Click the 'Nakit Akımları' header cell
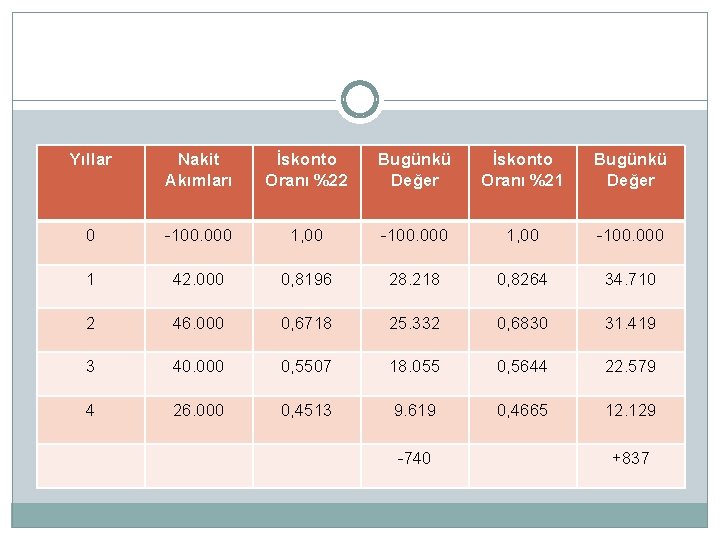Viewport: 720px width, 540px height. (198, 182)
